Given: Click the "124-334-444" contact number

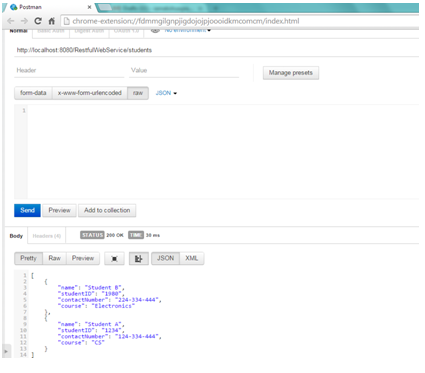Looking at the screenshot, I should [137, 337].
